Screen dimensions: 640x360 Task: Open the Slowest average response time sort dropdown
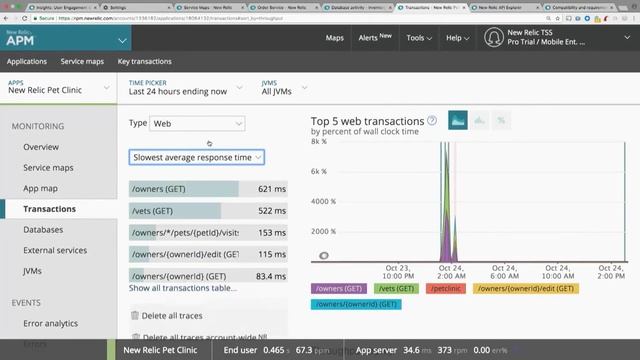(197, 157)
